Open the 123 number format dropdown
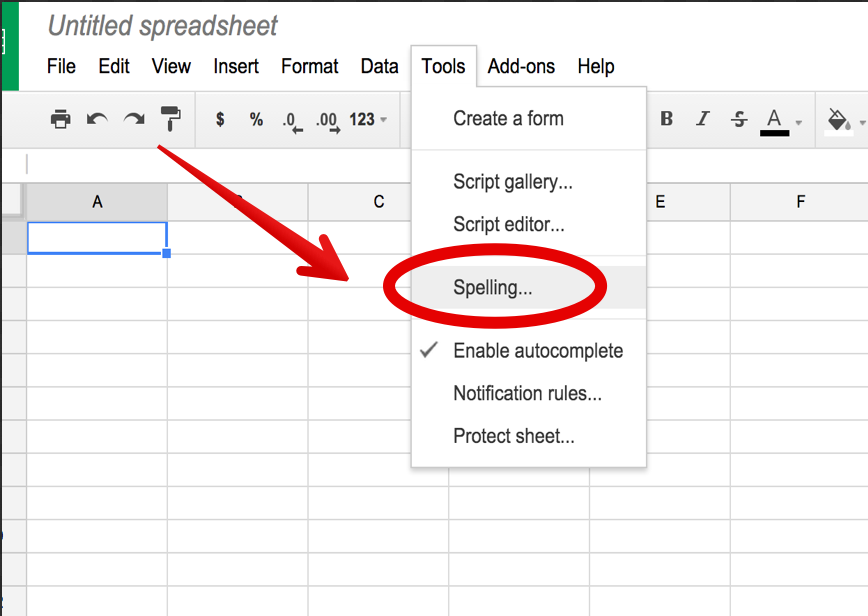868x616 pixels. (x=366, y=118)
